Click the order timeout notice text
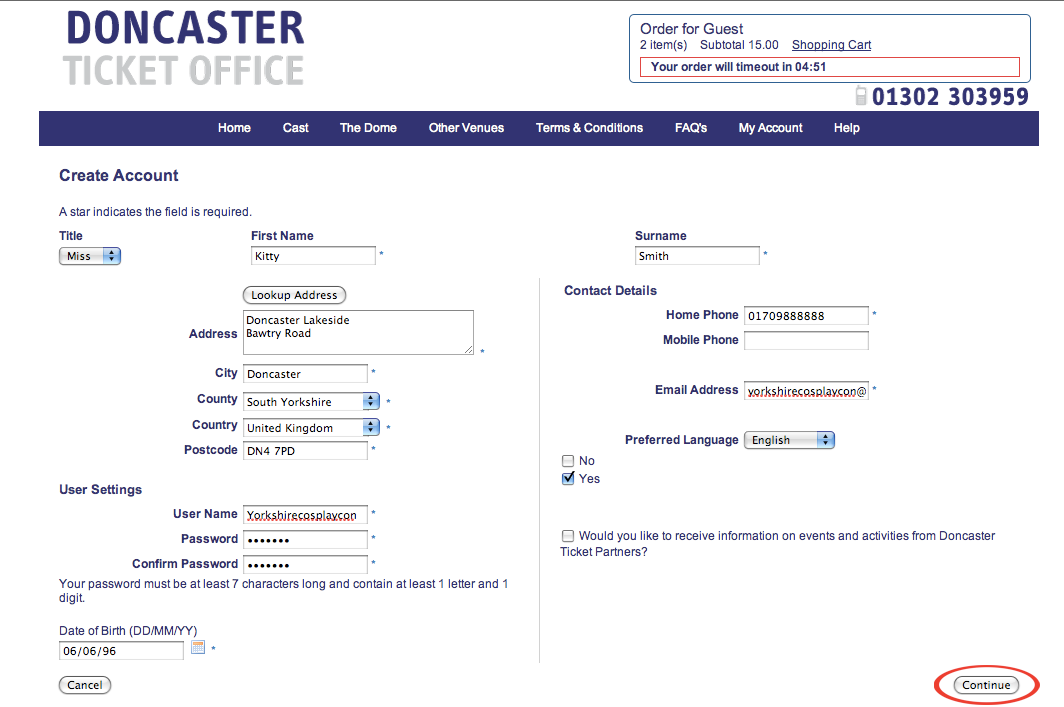The width and height of the screenshot is (1064, 707). click(x=738, y=66)
